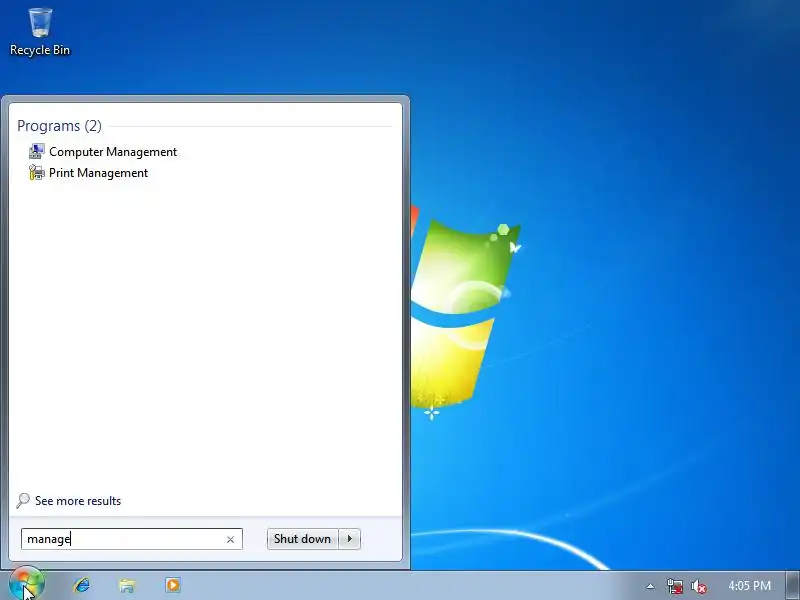Screen dimensions: 800x600
Task: Open the Print Management text result
Action: tap(98, 173)
